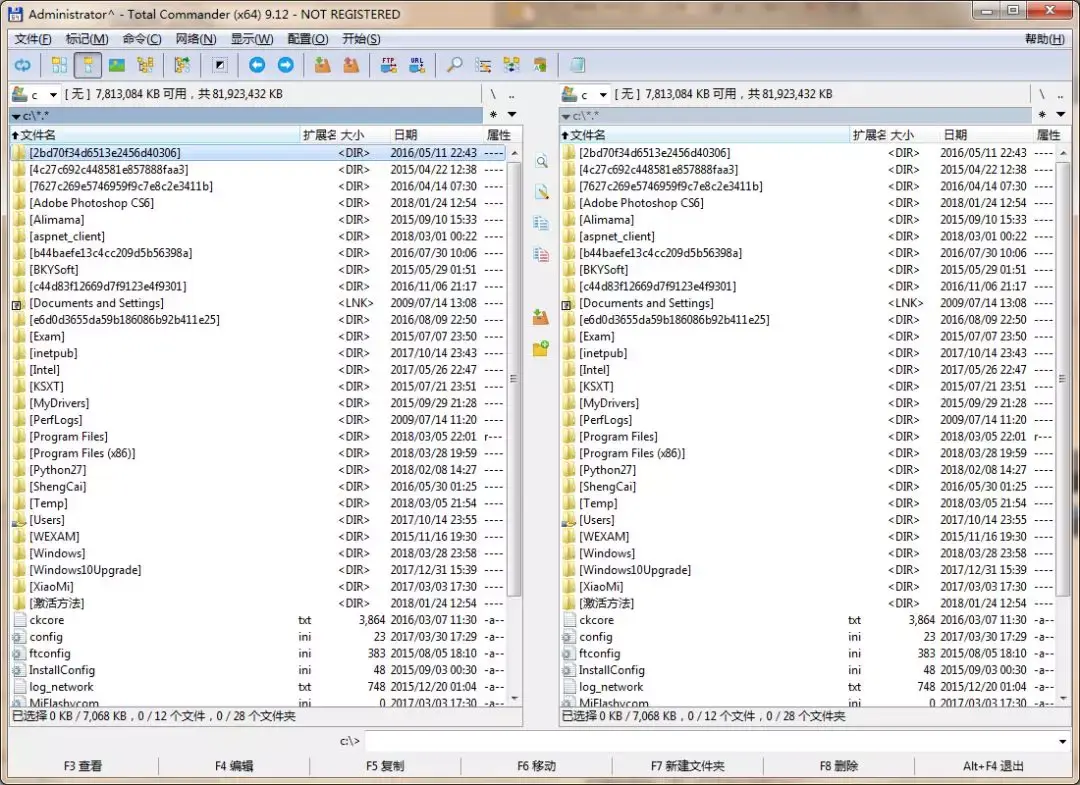This screenshot has height=785, width=1080.
Task: Open the 命令(C) menu
Action: (142, 39)
